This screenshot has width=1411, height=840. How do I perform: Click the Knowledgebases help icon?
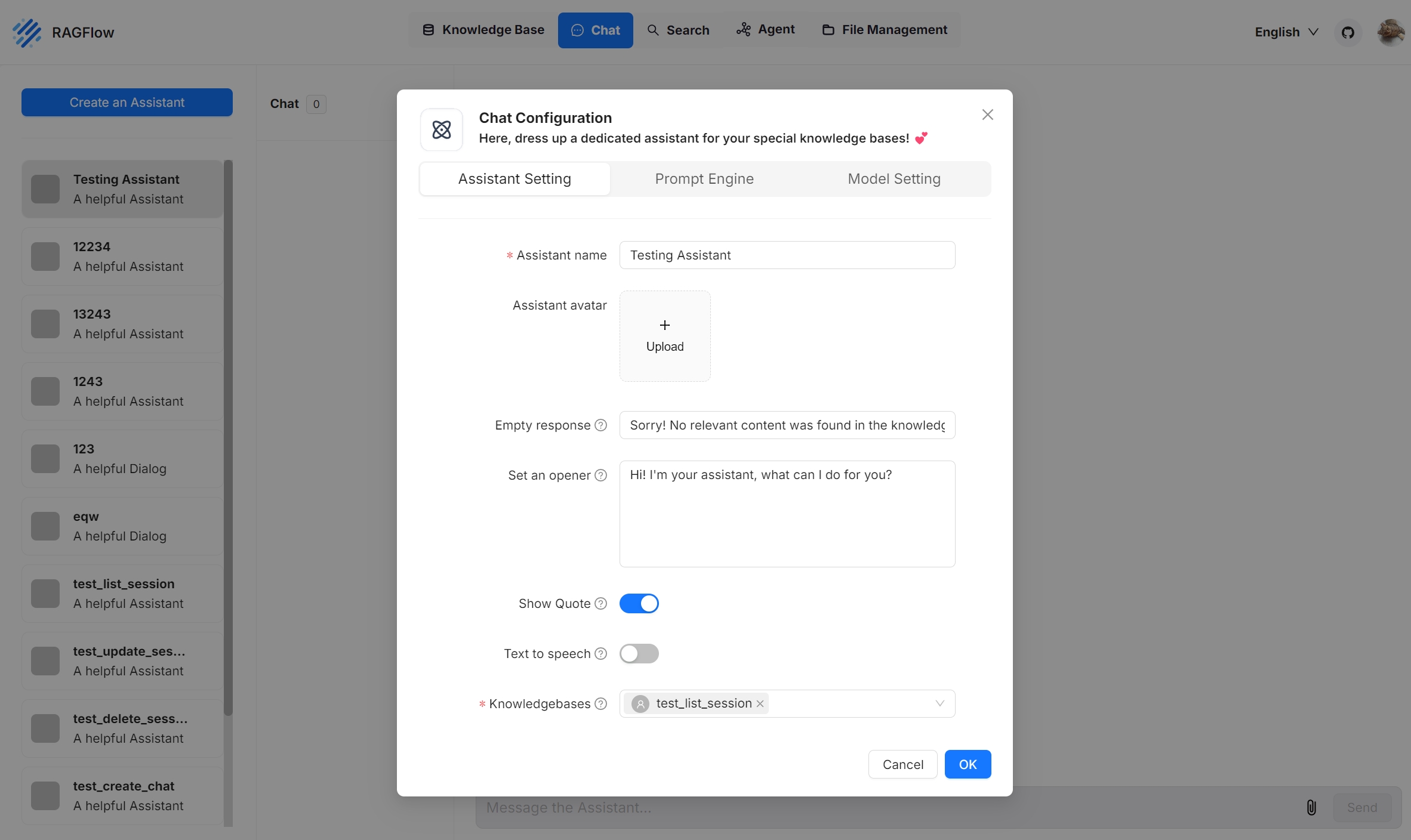click(x=601, y=704)
